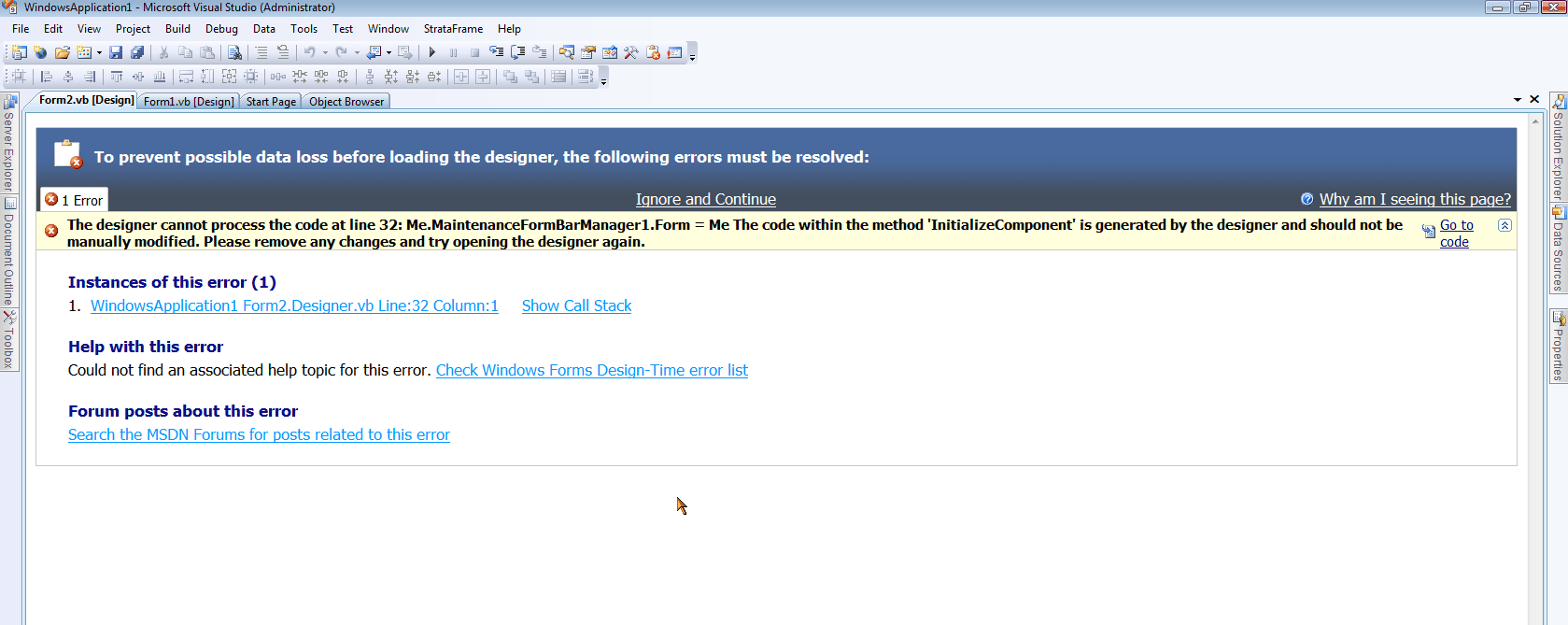Open the Server Explorer side tab

(9, 143)
